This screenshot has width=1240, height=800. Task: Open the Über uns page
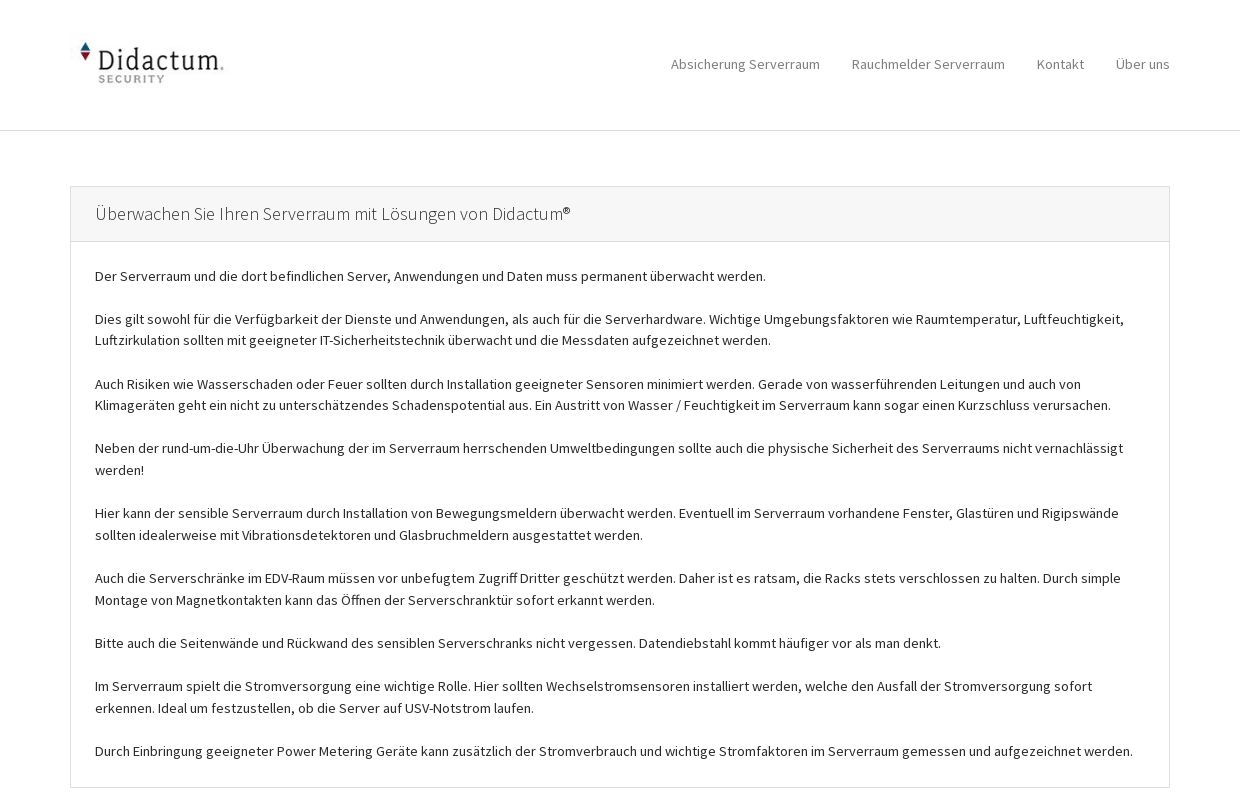pyautogui.click(x=1142, y=64)
